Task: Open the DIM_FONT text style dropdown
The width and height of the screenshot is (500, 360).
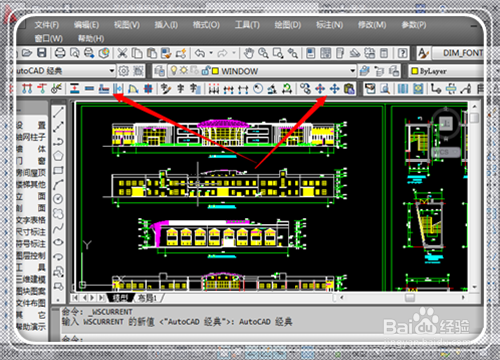Action: click(x=459, y=53)
